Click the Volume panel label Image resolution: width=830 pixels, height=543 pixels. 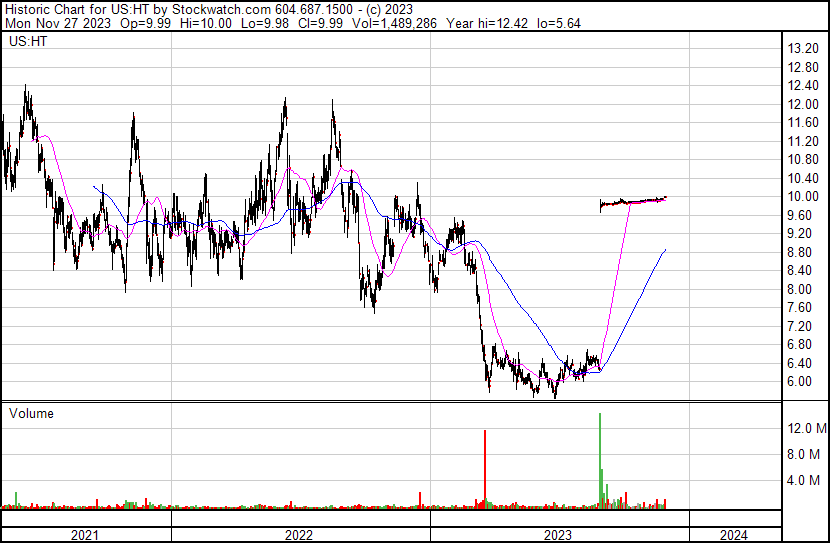pos(31,413)
